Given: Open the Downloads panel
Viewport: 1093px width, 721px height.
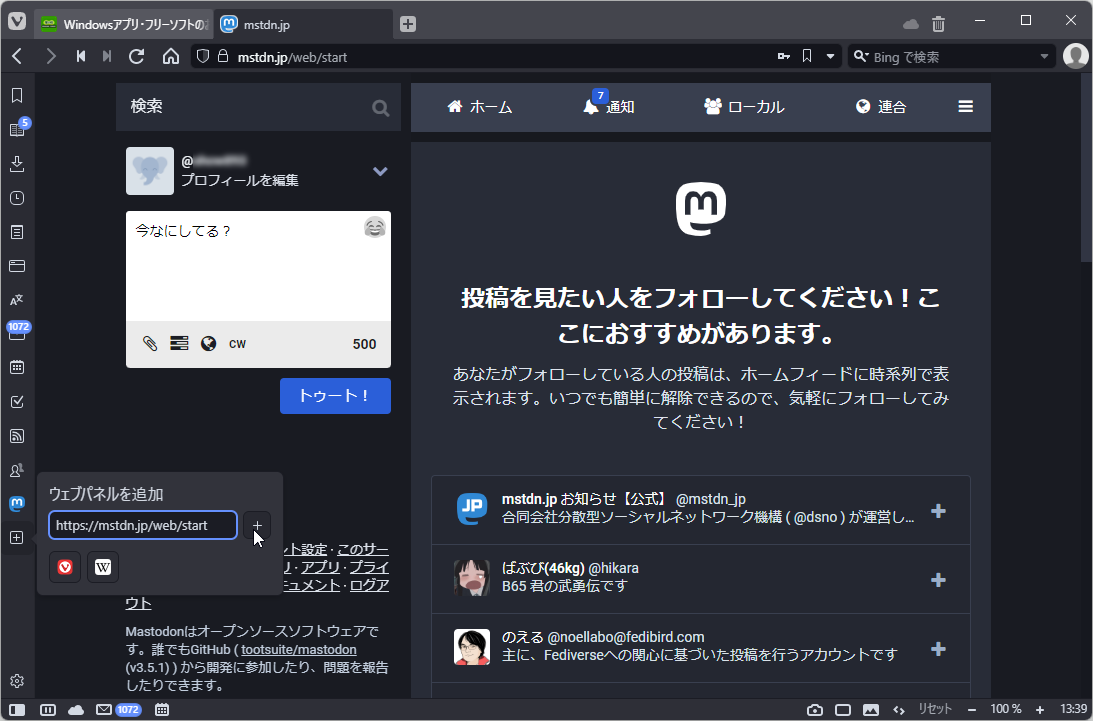Looking at the screenshot, I should [17, 163].
